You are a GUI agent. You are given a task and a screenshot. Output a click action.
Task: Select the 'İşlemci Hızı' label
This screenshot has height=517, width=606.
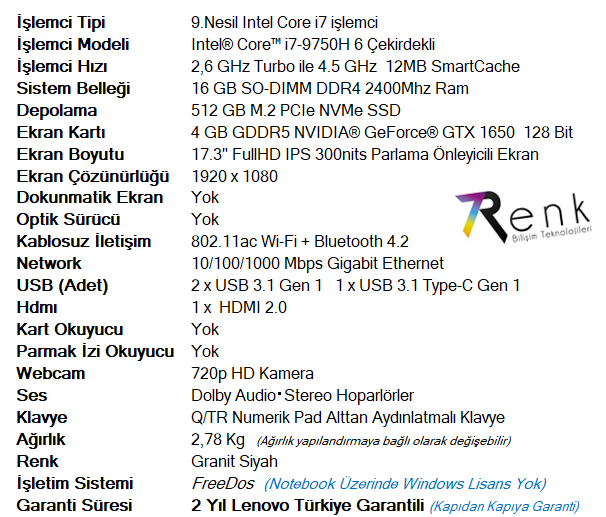pyautogui.click(x=62, y=66)
